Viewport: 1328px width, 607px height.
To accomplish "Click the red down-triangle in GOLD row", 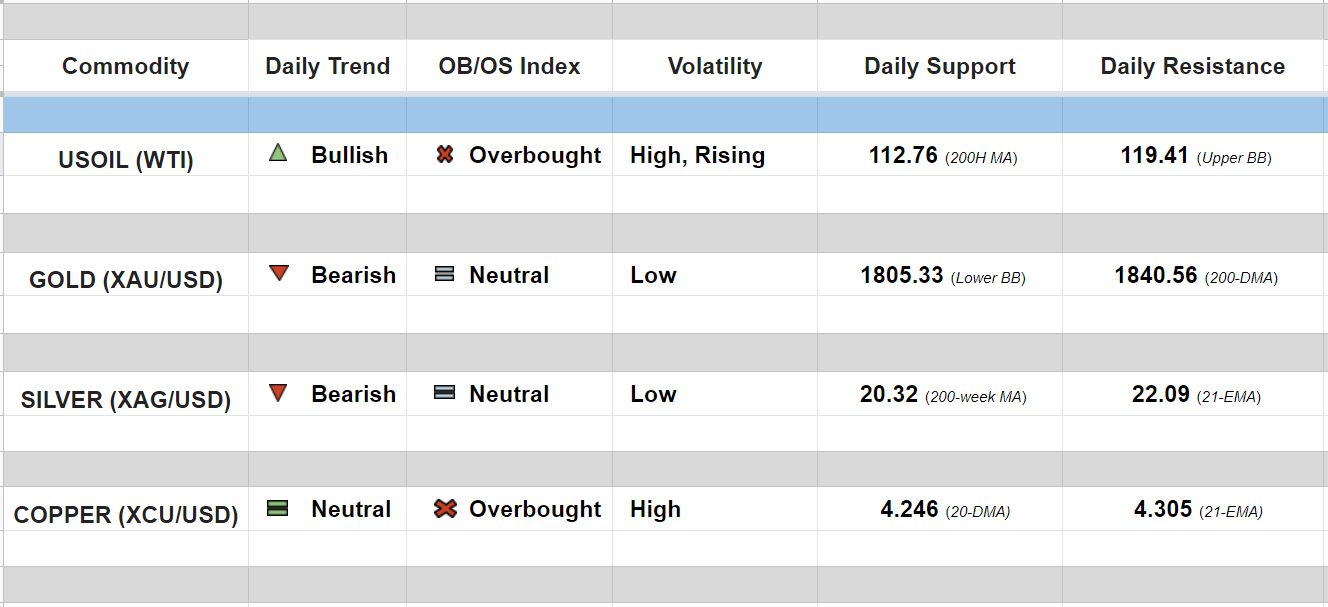I will [278, 273].
